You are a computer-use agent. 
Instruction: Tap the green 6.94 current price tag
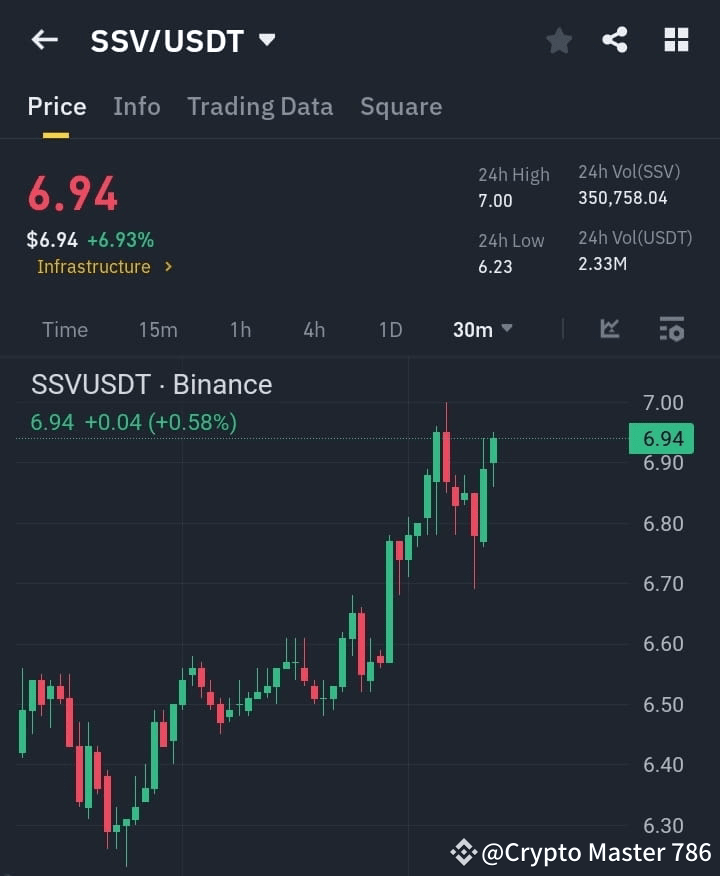(661, 439)
